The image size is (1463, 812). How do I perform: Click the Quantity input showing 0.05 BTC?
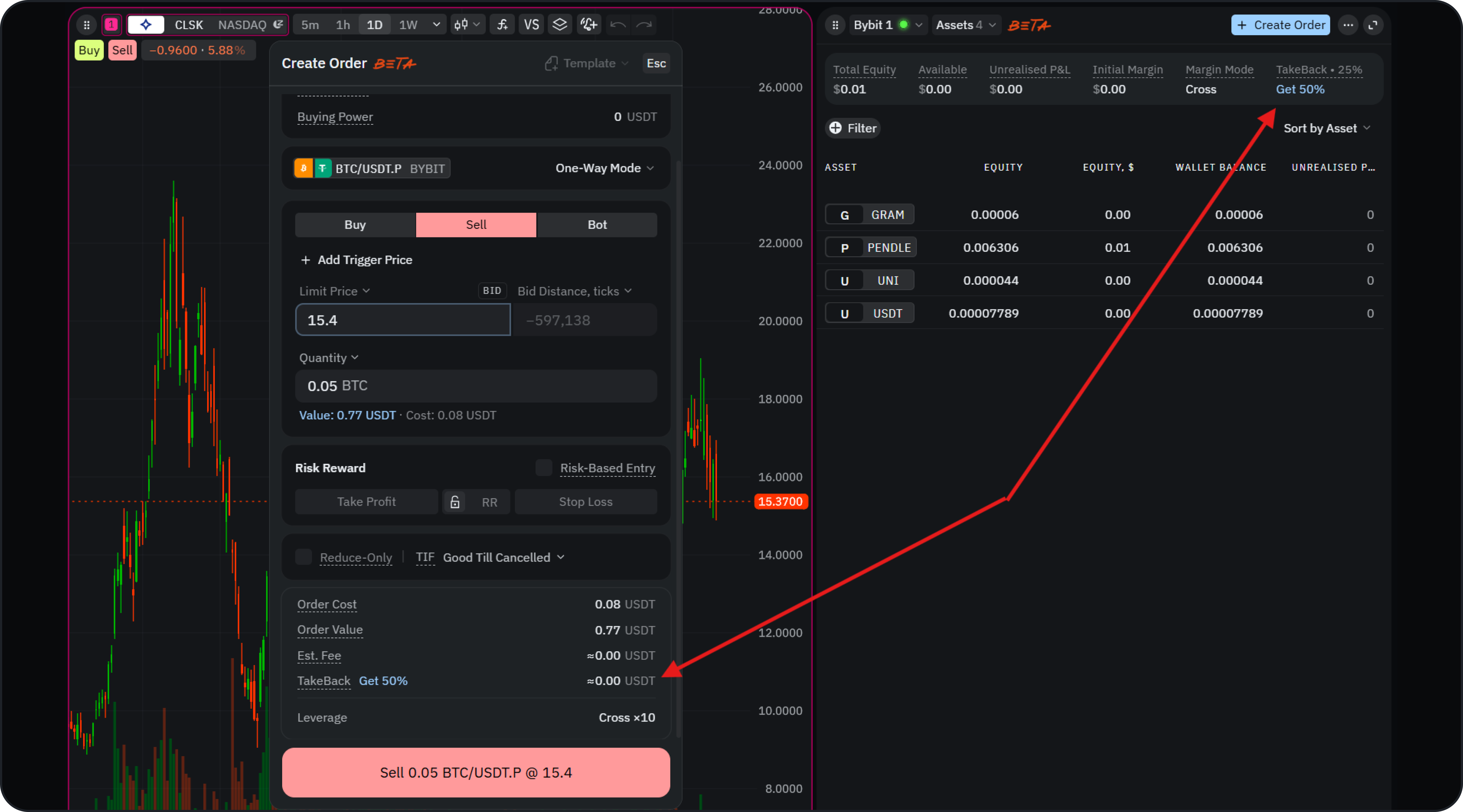pos(476,386)
